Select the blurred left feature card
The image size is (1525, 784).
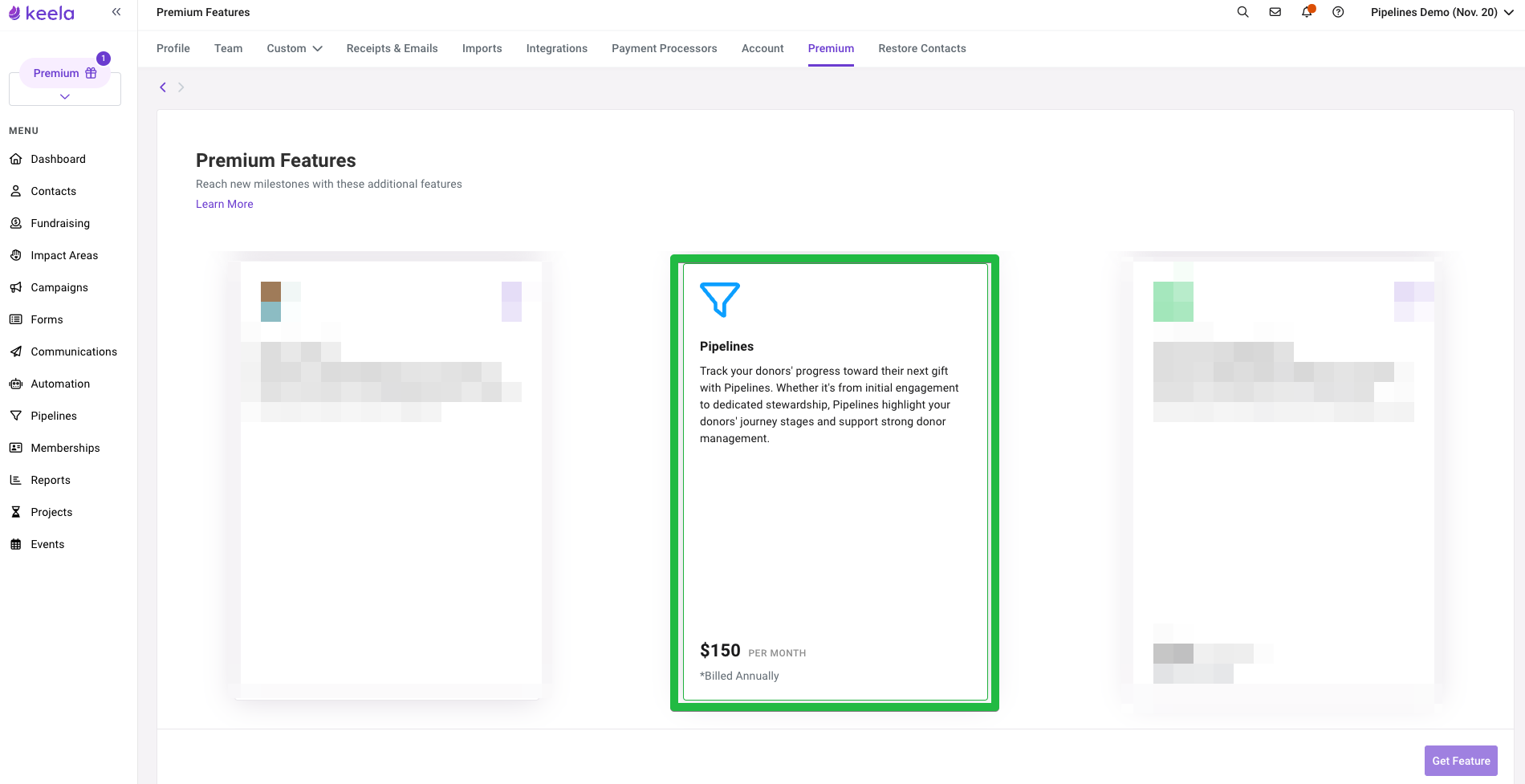tap(391, 480)
